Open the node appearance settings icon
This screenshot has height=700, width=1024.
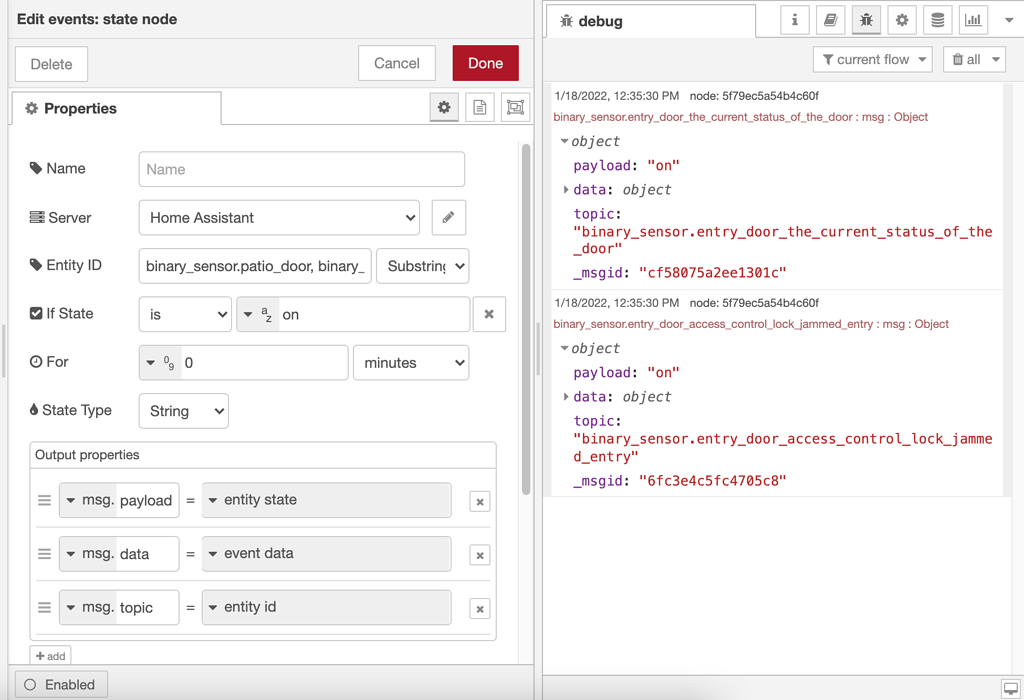[x=514, y=107]
